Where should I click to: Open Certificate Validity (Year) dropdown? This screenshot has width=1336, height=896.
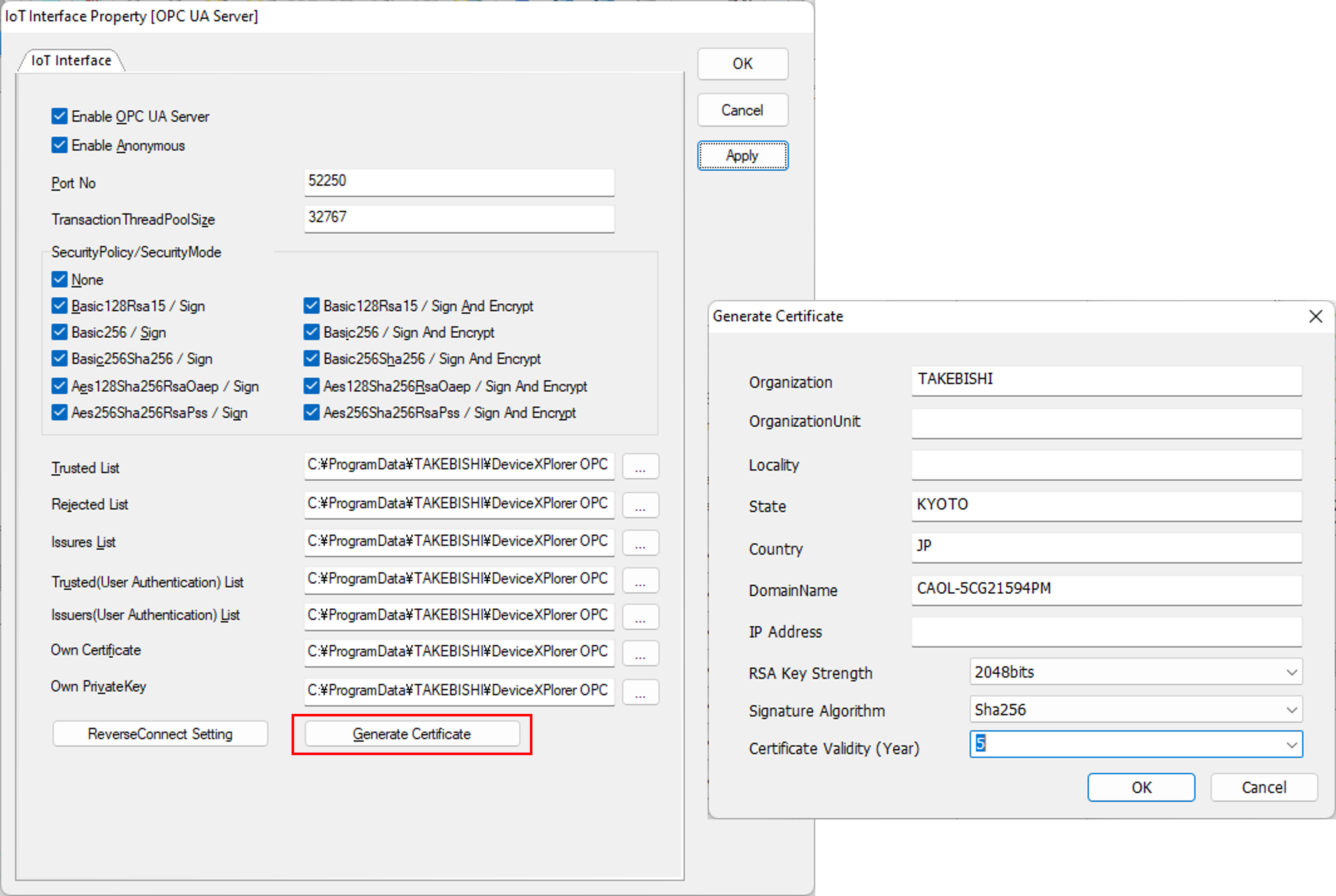click(x=1291, y=745)
